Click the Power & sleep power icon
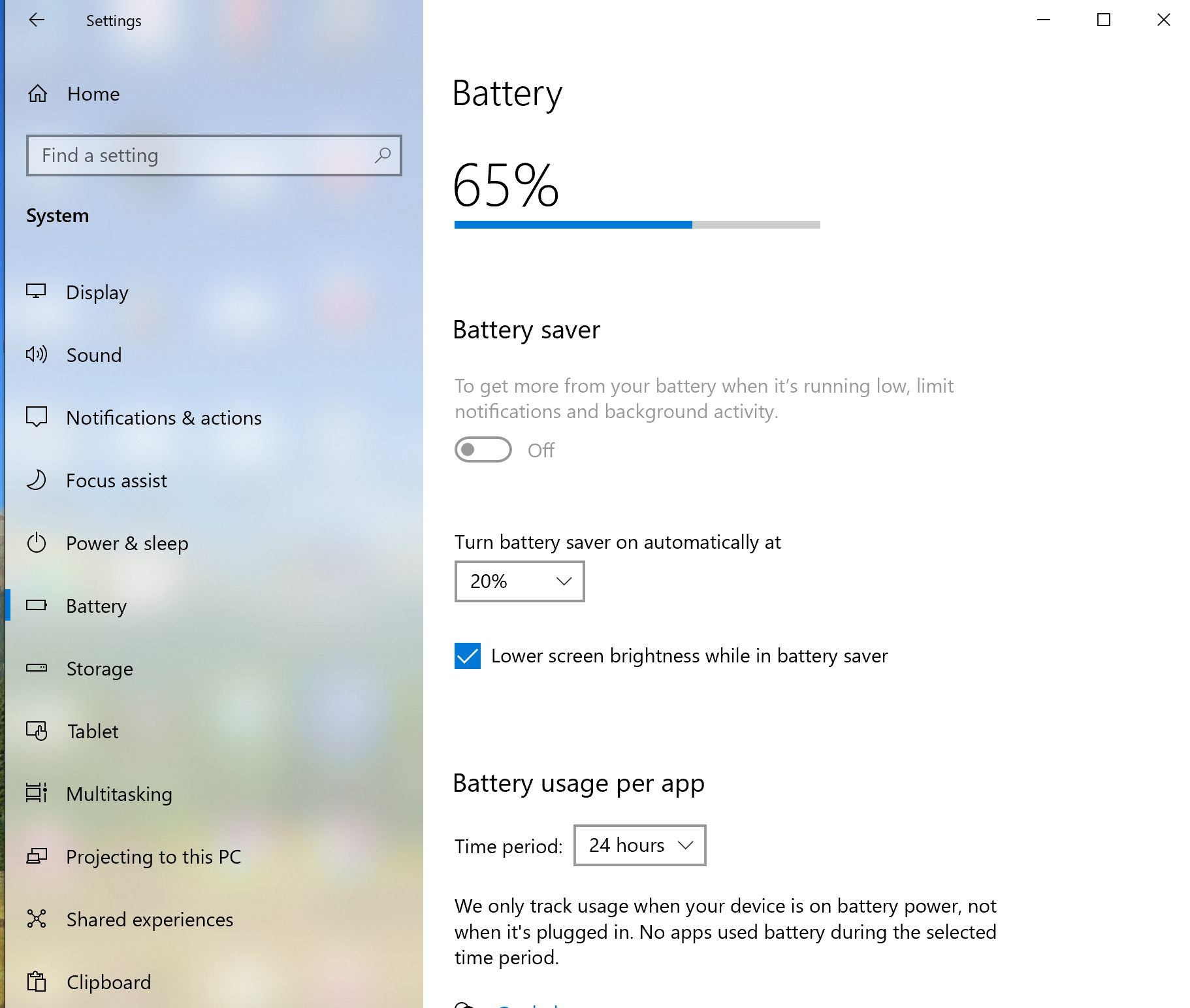The image size is (1190, 1008). 37,543
